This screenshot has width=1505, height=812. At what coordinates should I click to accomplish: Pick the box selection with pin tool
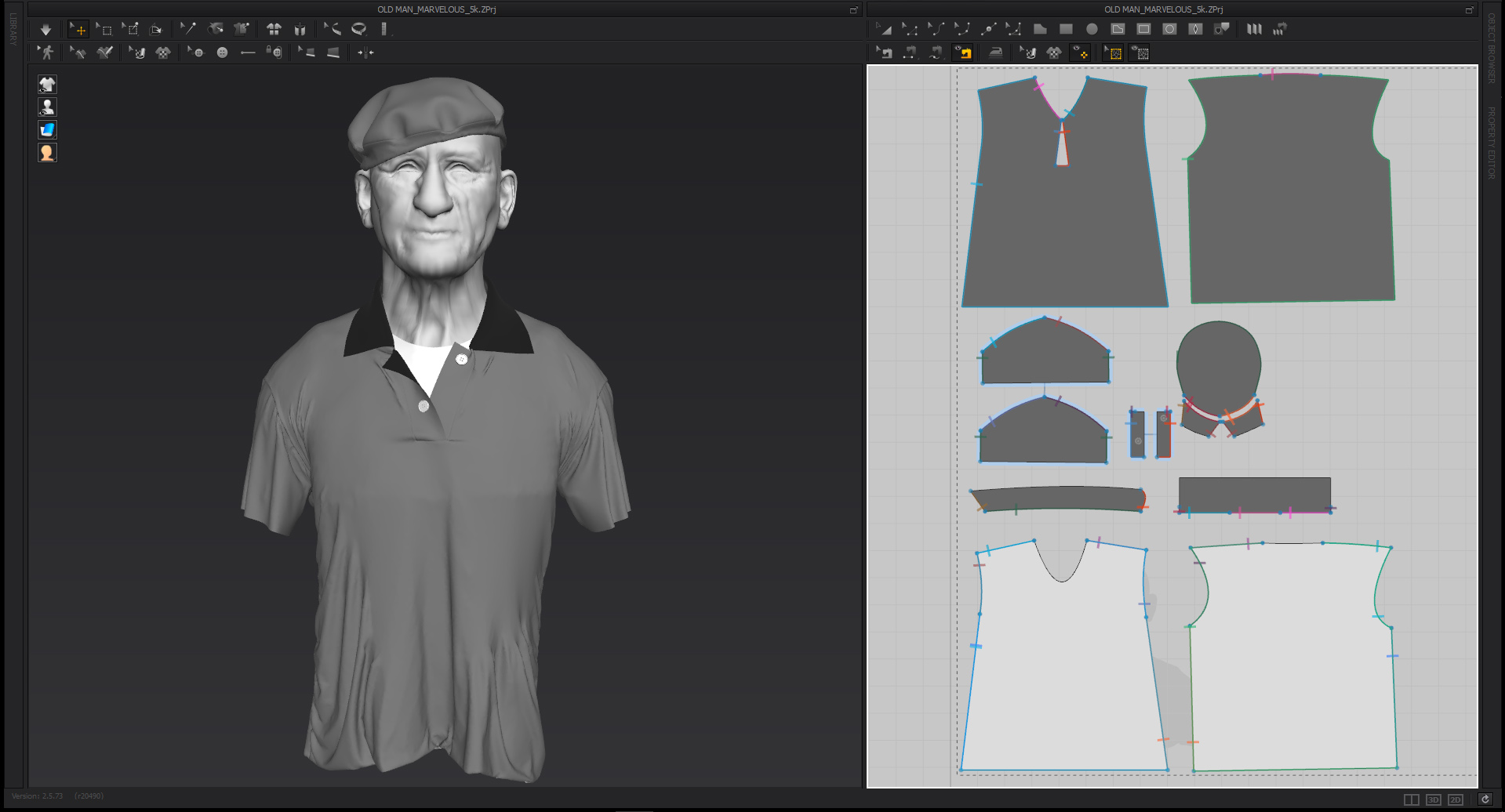pyautogui.click(x=130, y=30)
